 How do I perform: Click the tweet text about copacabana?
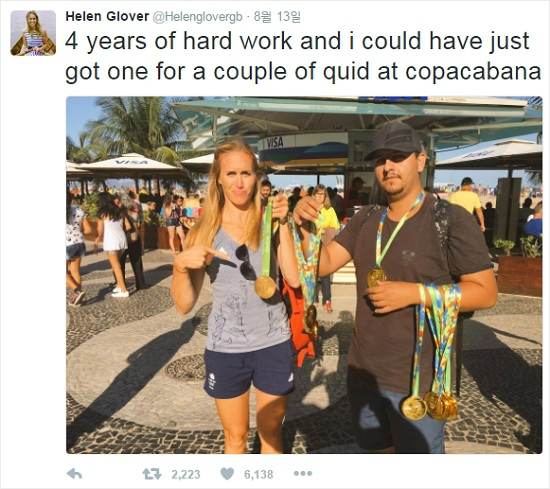pyautogui.click(x=303, y=56)
